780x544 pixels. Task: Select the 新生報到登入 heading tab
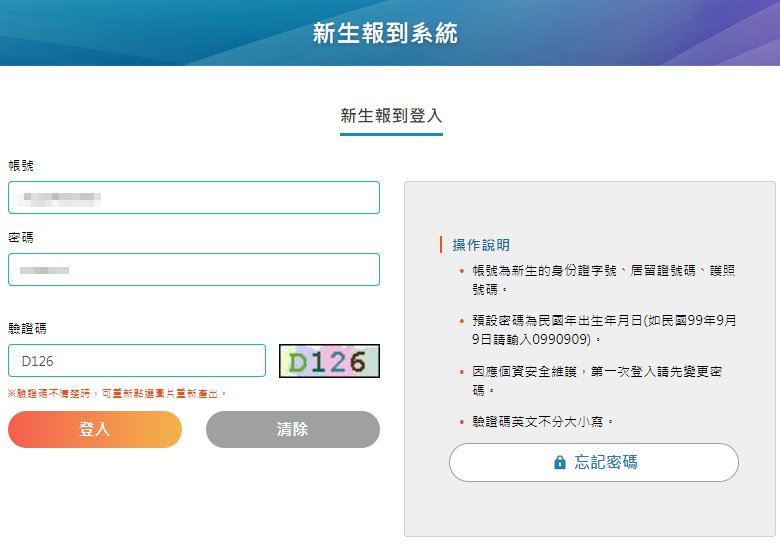[391, 115]
